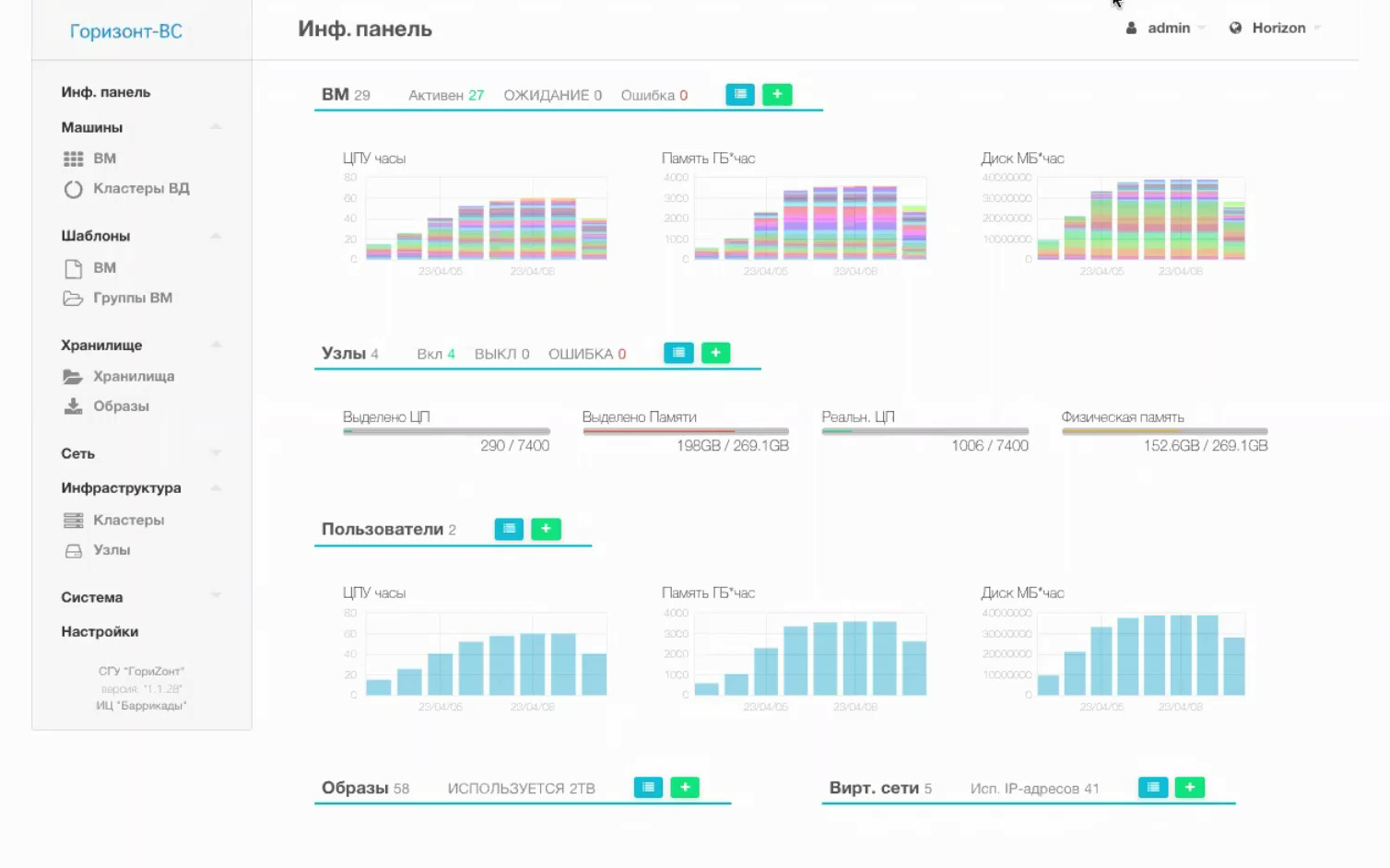Click the admin user icon
Image resolution: width=1390 pixels, height=868 pixels.
(1131, 29)
